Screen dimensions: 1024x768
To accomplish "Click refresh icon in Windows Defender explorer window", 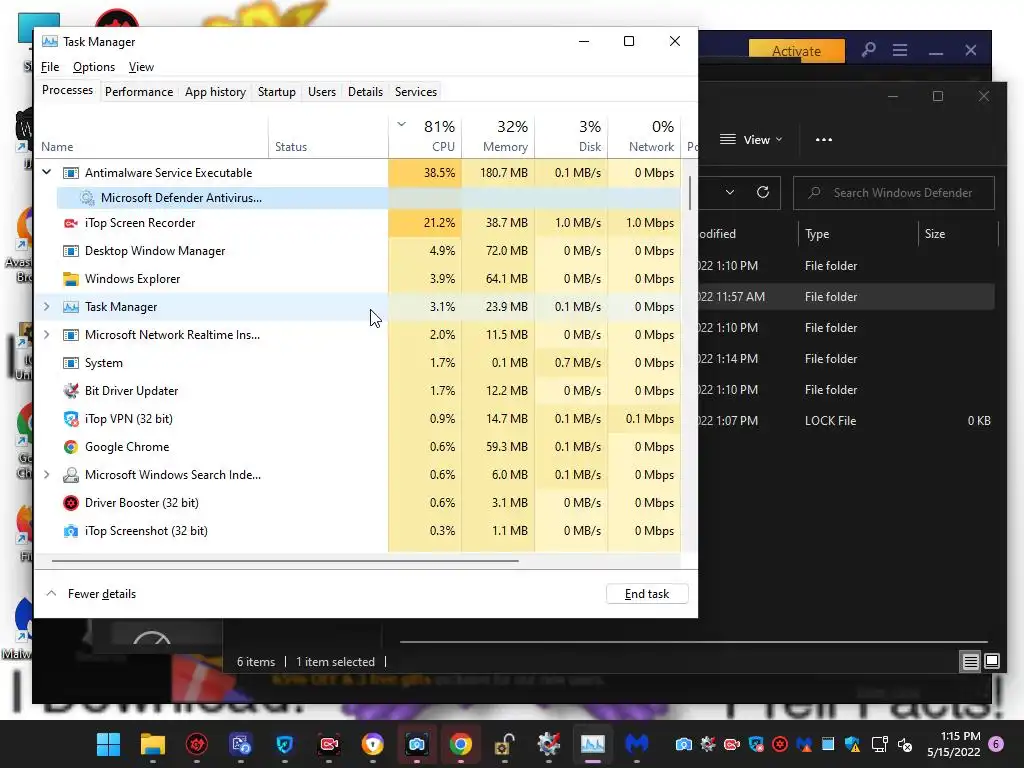I will point(763,193).
